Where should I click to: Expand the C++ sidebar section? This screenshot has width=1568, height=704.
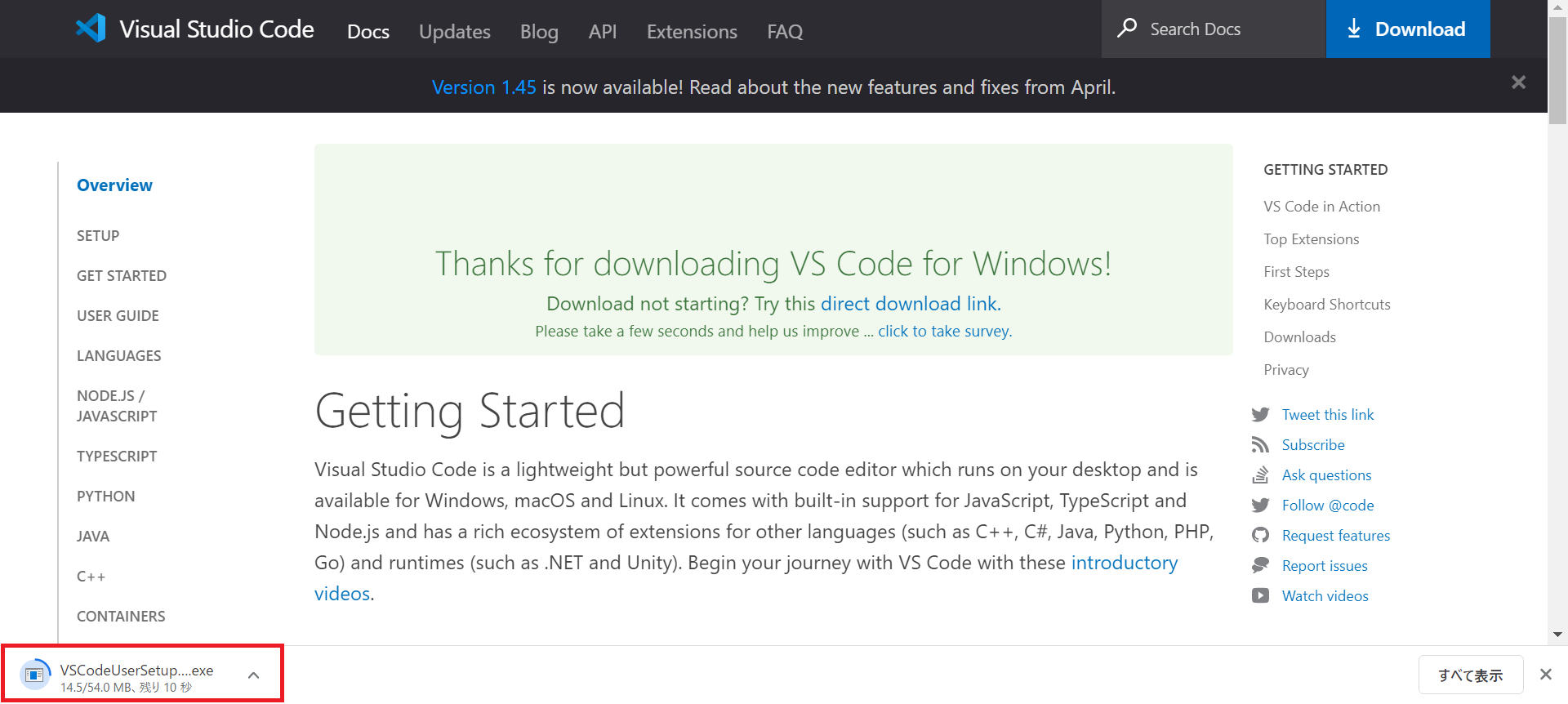click(91, 577)
